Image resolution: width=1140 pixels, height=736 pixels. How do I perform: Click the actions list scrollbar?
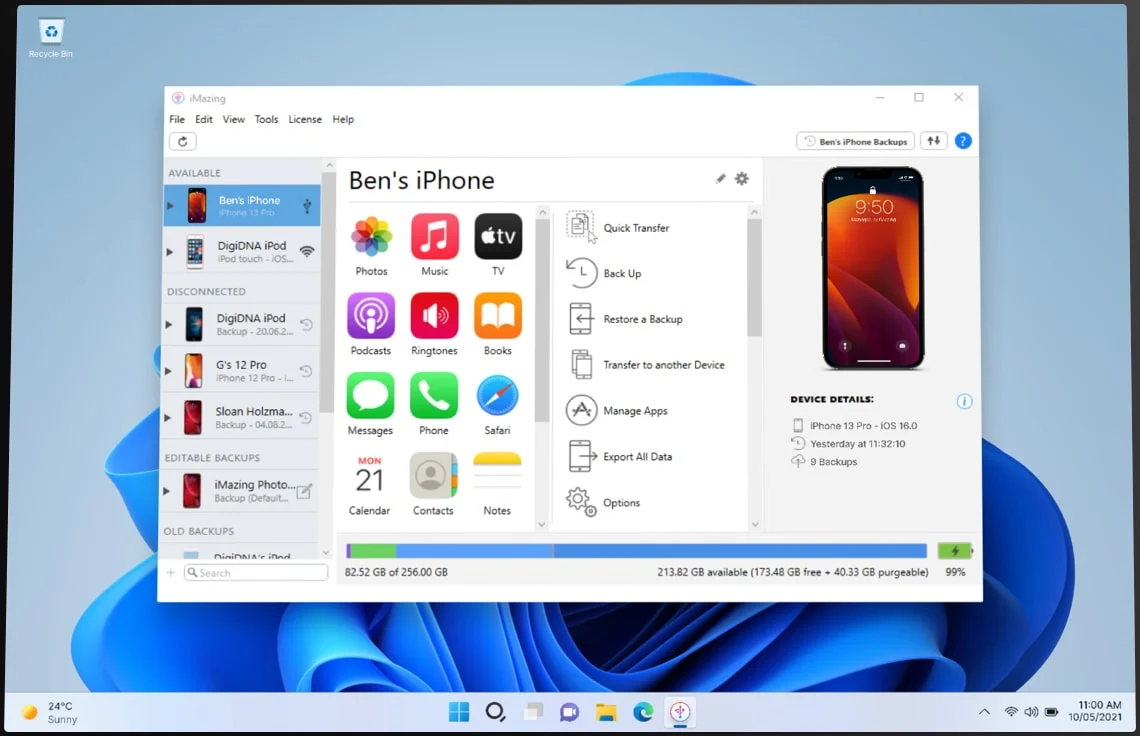click(754, 276)
